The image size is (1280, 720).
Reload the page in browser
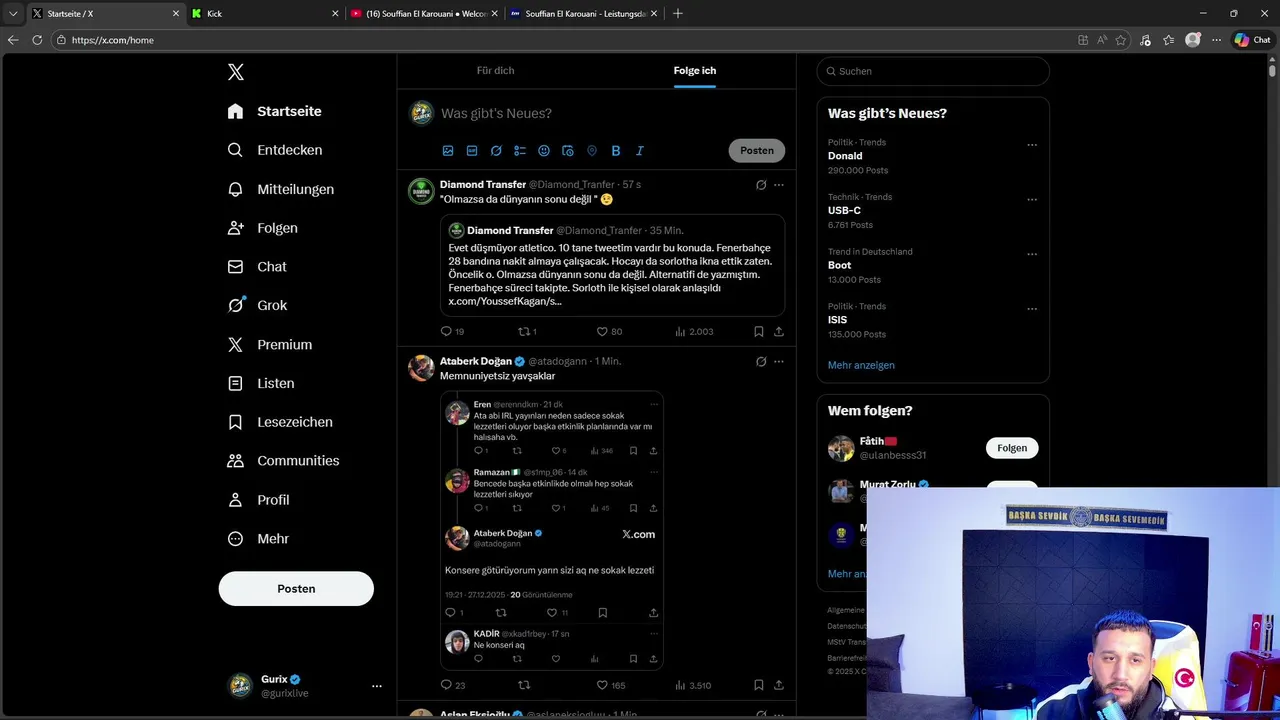[37, 40]
